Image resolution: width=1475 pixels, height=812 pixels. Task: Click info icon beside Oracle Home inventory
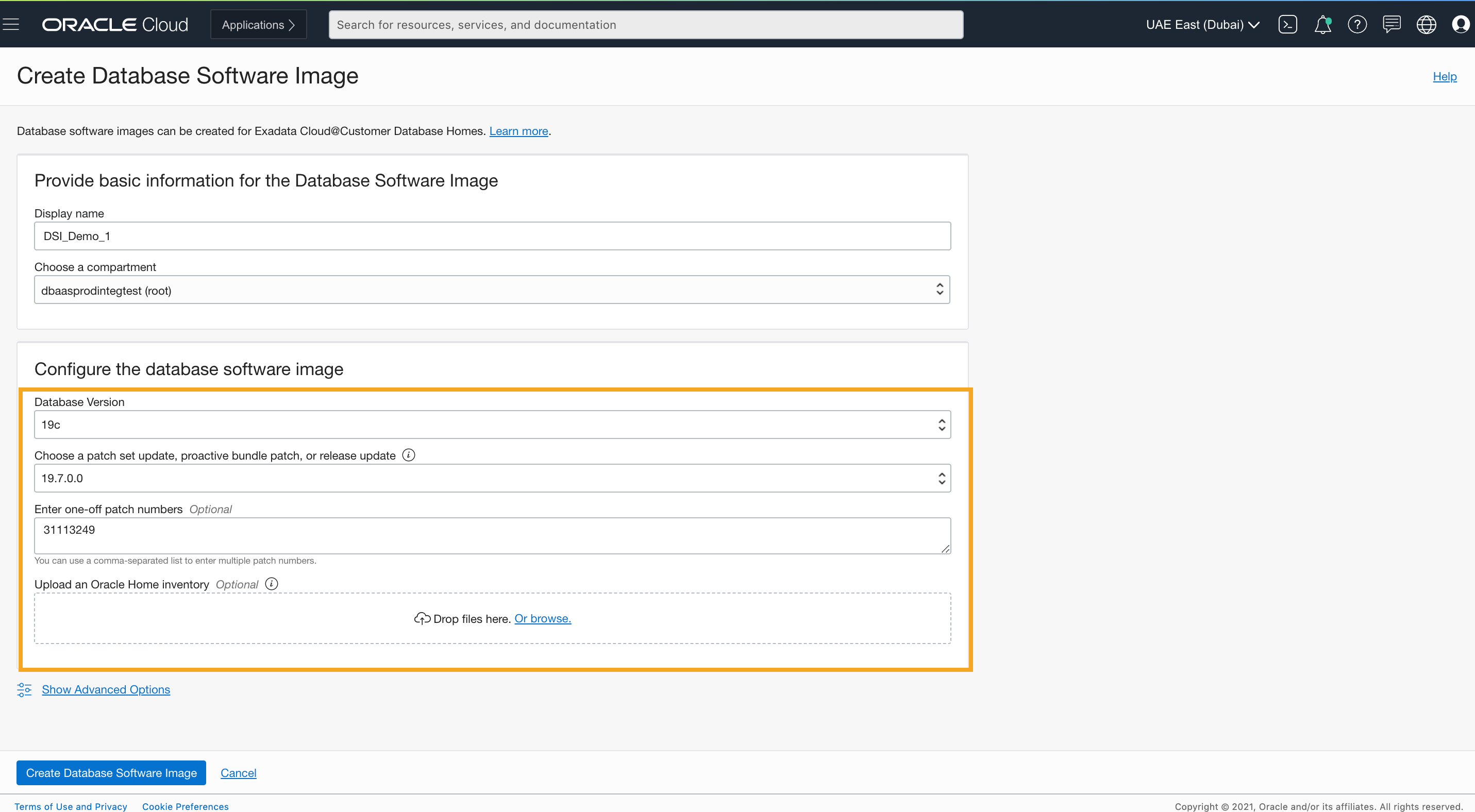point(272,584)
